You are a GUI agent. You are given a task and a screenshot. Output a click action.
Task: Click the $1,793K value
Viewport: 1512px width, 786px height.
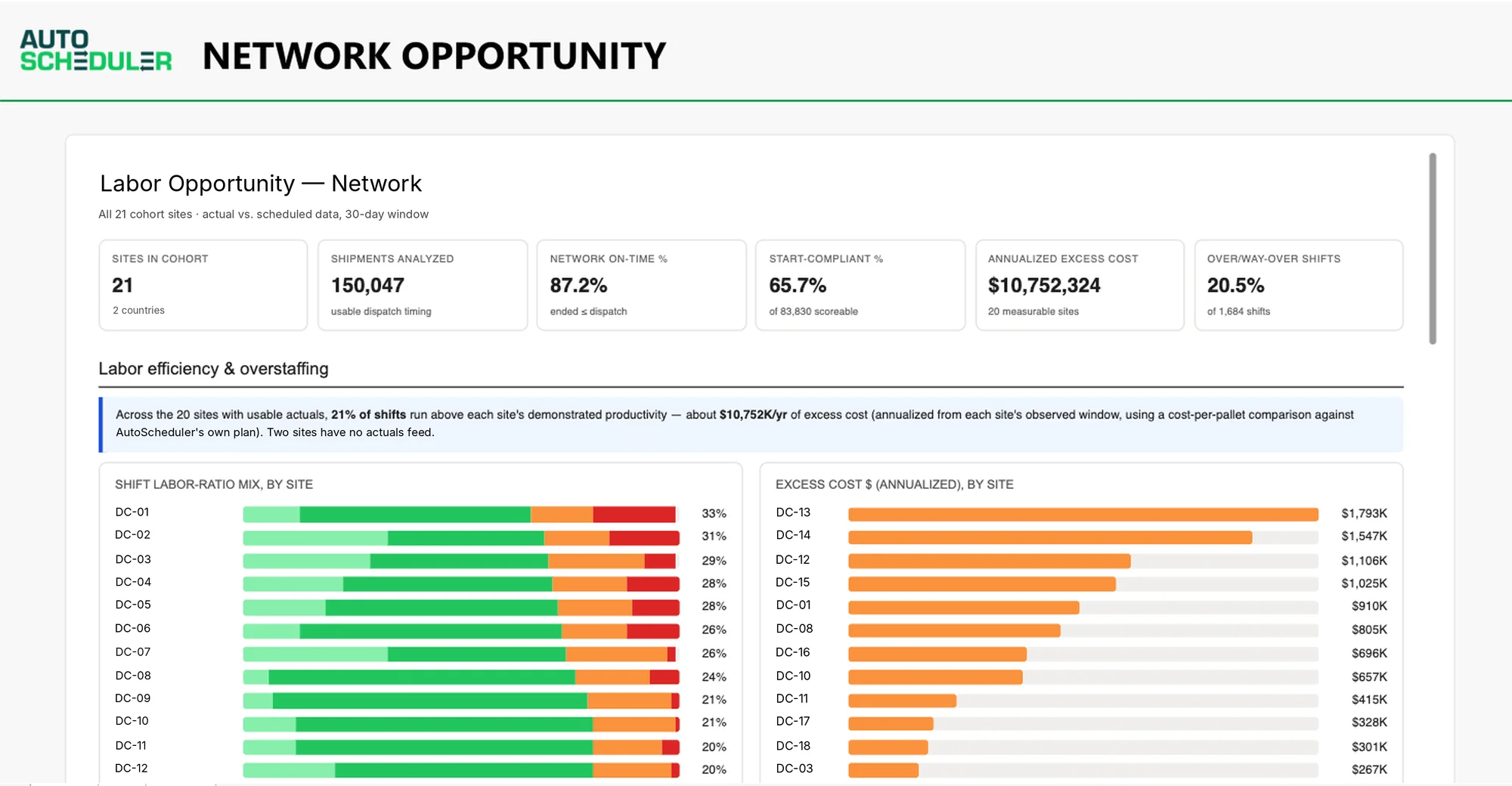(x=1364, y=514)
